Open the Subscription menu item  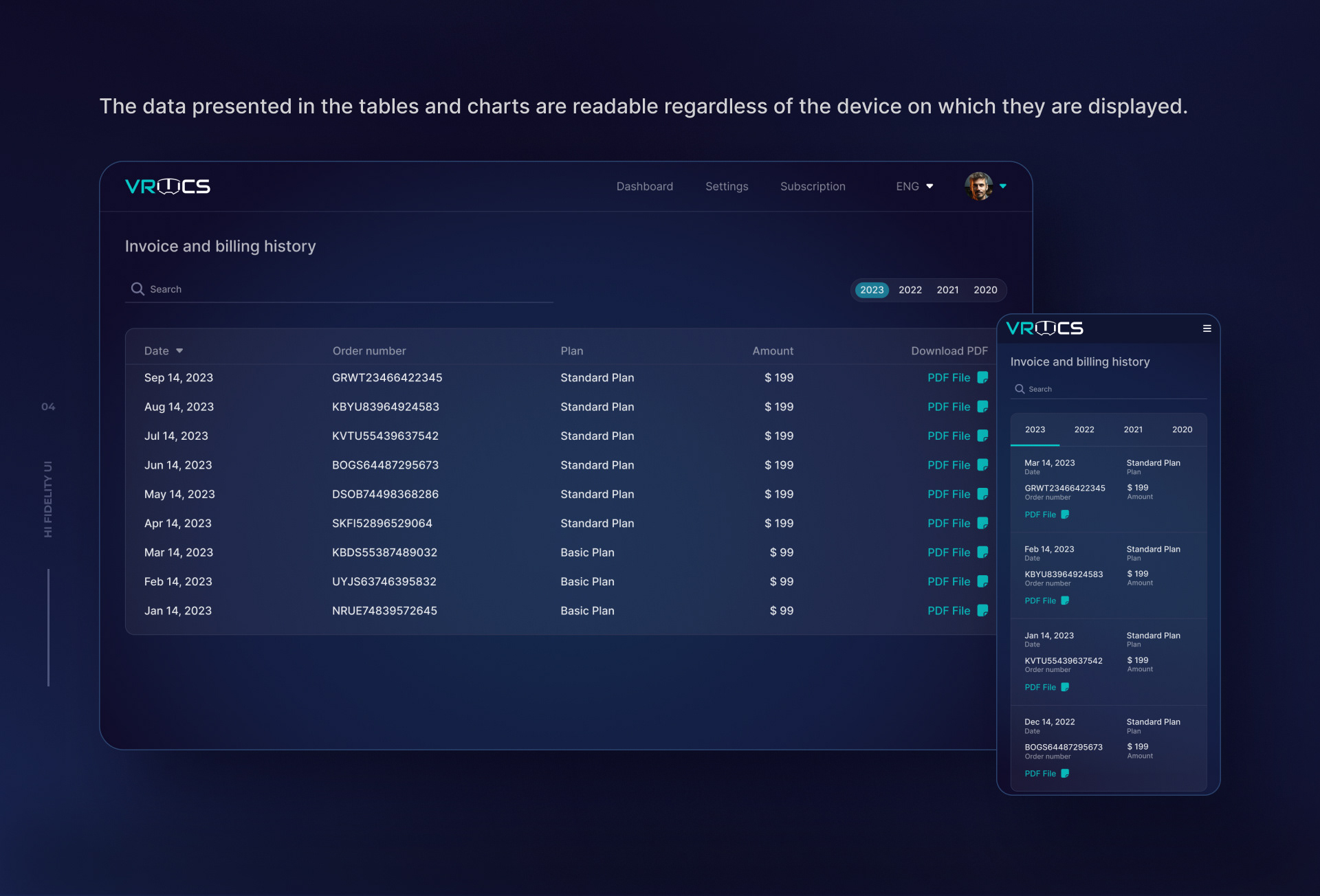813,186
